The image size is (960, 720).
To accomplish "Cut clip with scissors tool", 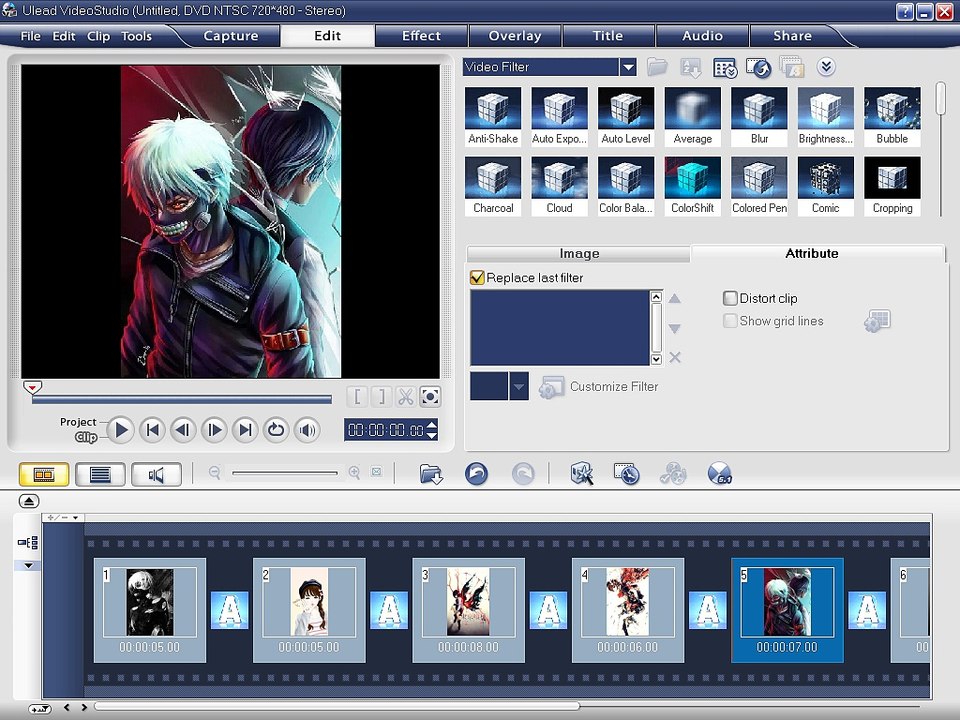I will [405, 397].
